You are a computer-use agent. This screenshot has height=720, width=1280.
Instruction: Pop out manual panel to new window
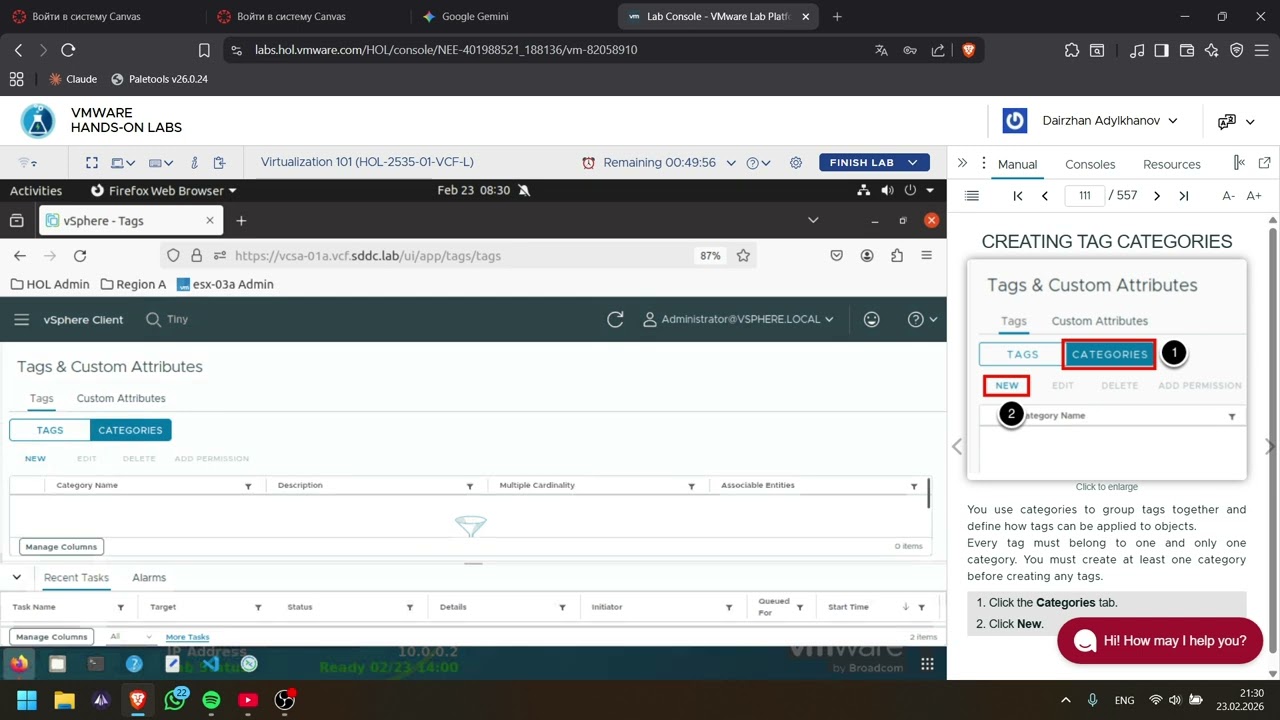pos(1265,163)
